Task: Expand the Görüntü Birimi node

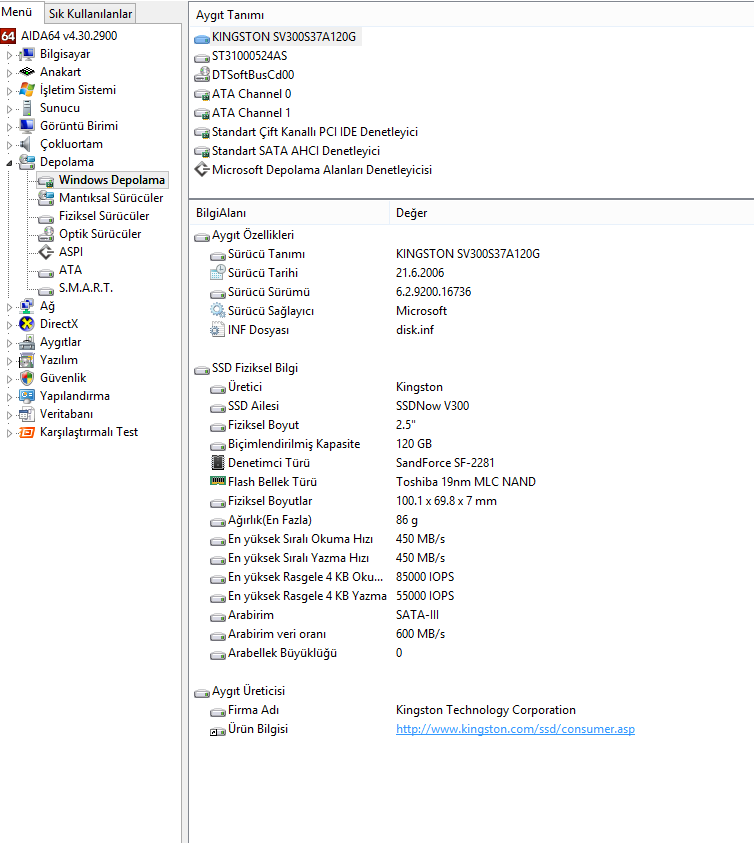Action: pos(9,127)
